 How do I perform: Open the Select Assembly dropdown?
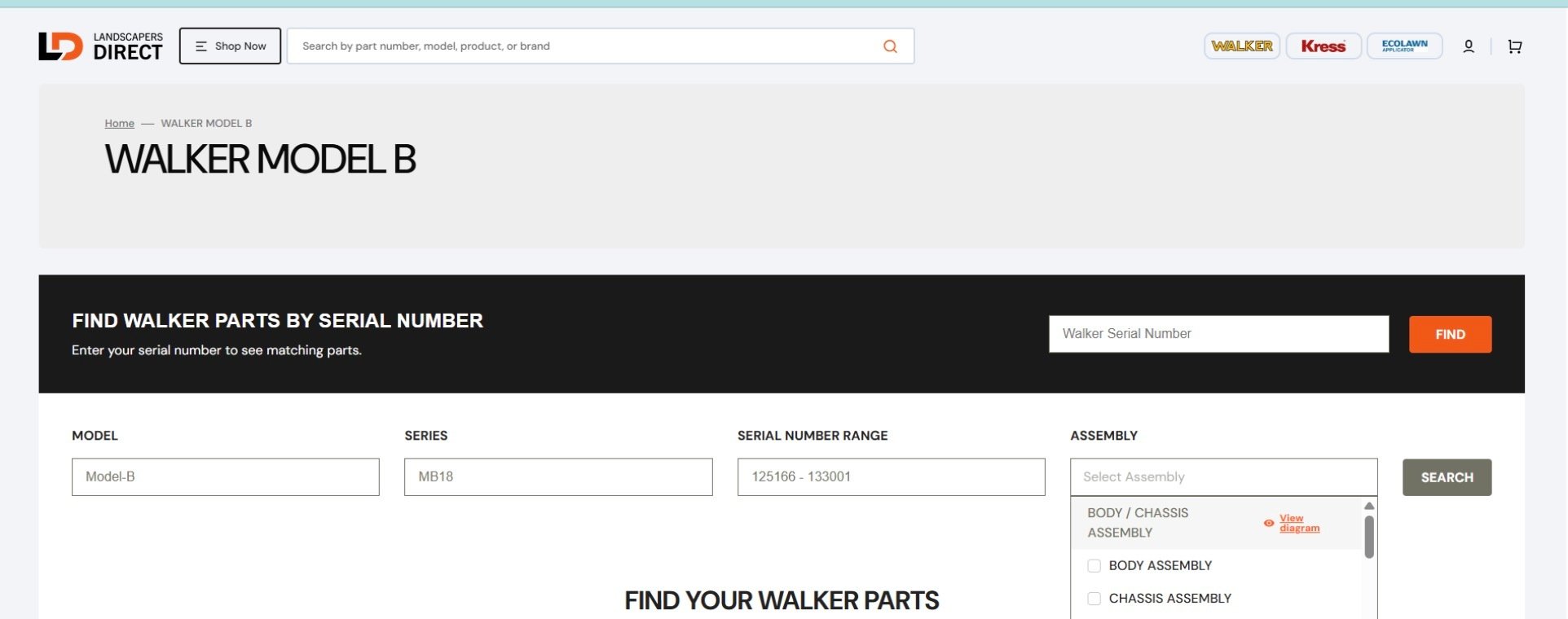pyautogui.click(x=1223, y=476)
